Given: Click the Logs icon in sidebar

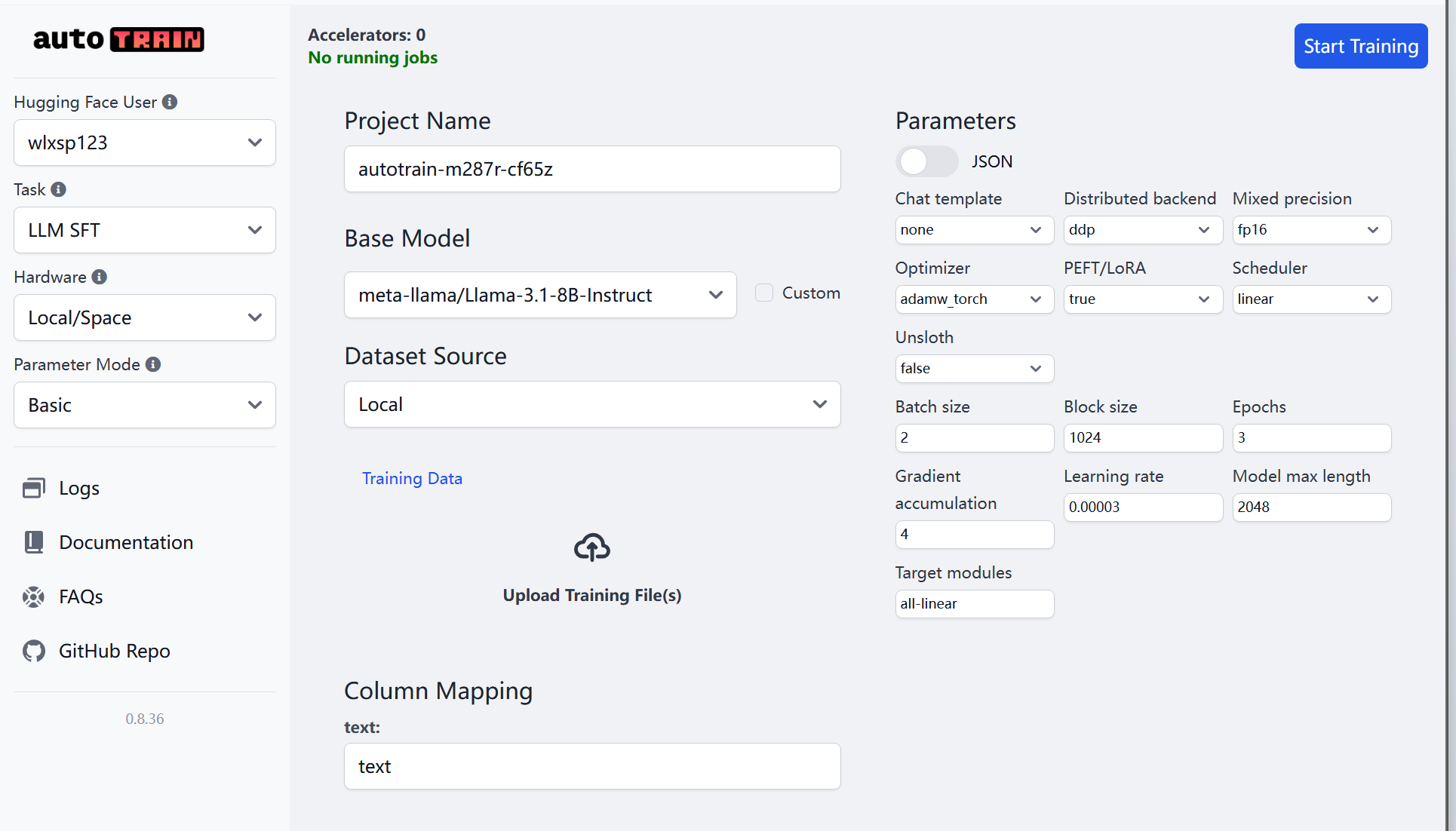Looking at the screenshot, I should point(33,489).
